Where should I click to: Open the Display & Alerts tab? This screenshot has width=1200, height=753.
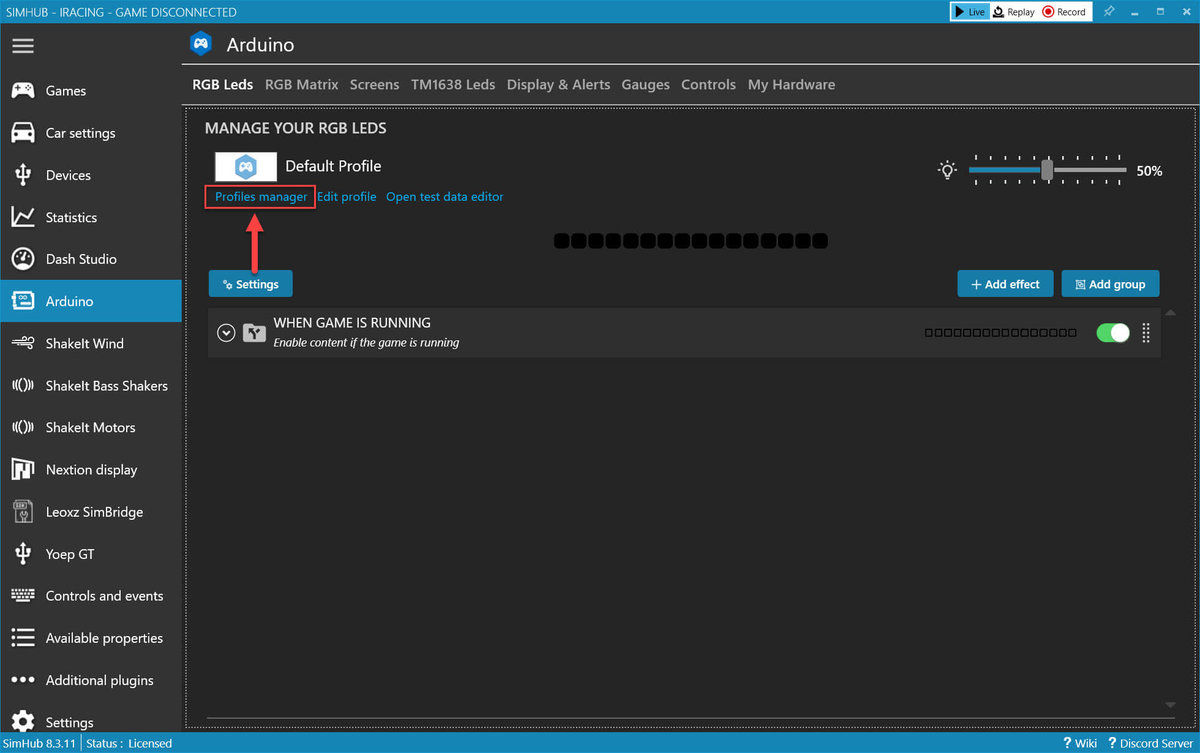tap(558, 85)
